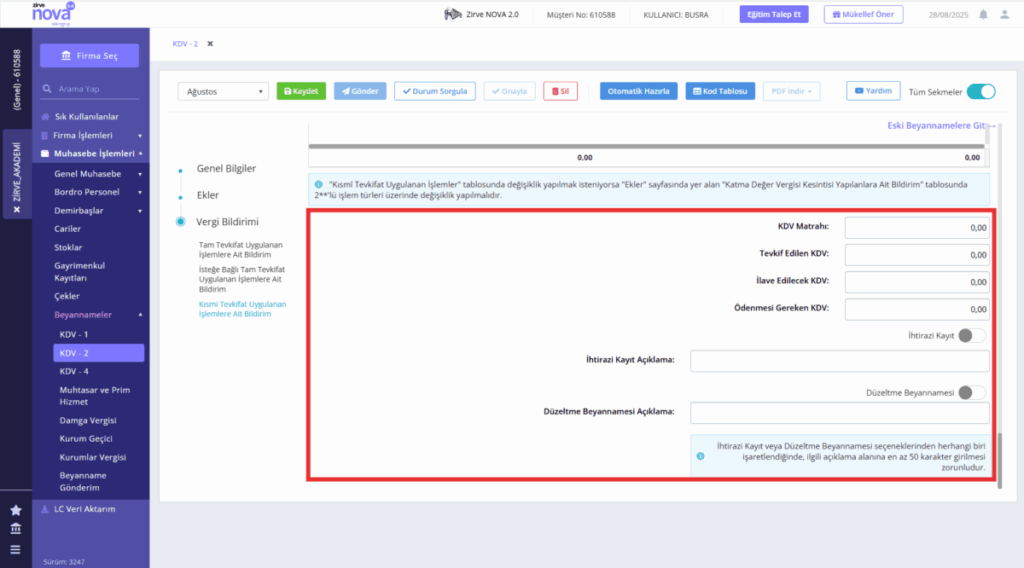This screenshot has height=568, width=1024.
Task: Toggle the Tüm Sekmeler switch
Action: [x=981, y=91]
